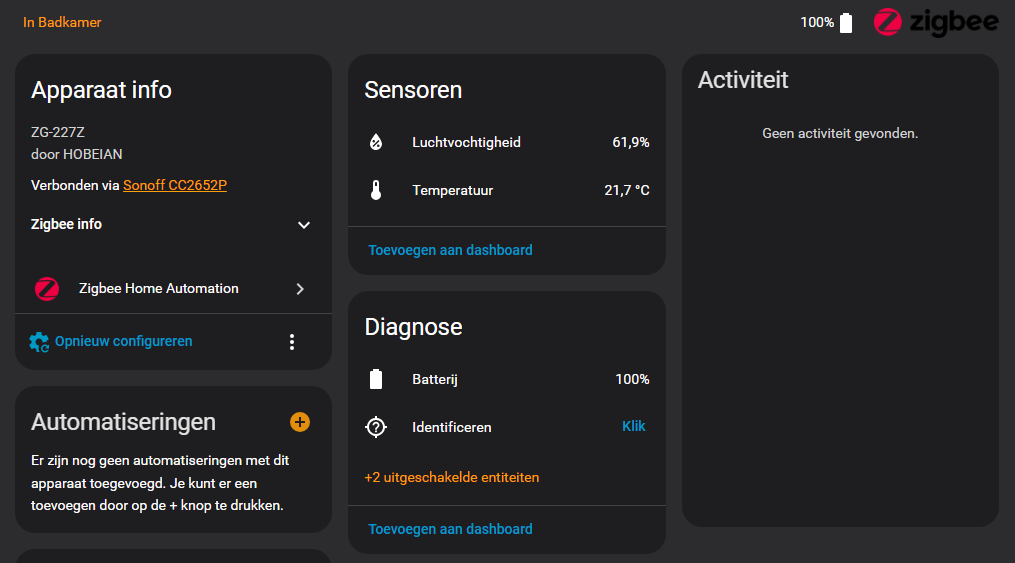
Task: Click the Zigbee logo in header
Action: [x=935, y=22]
